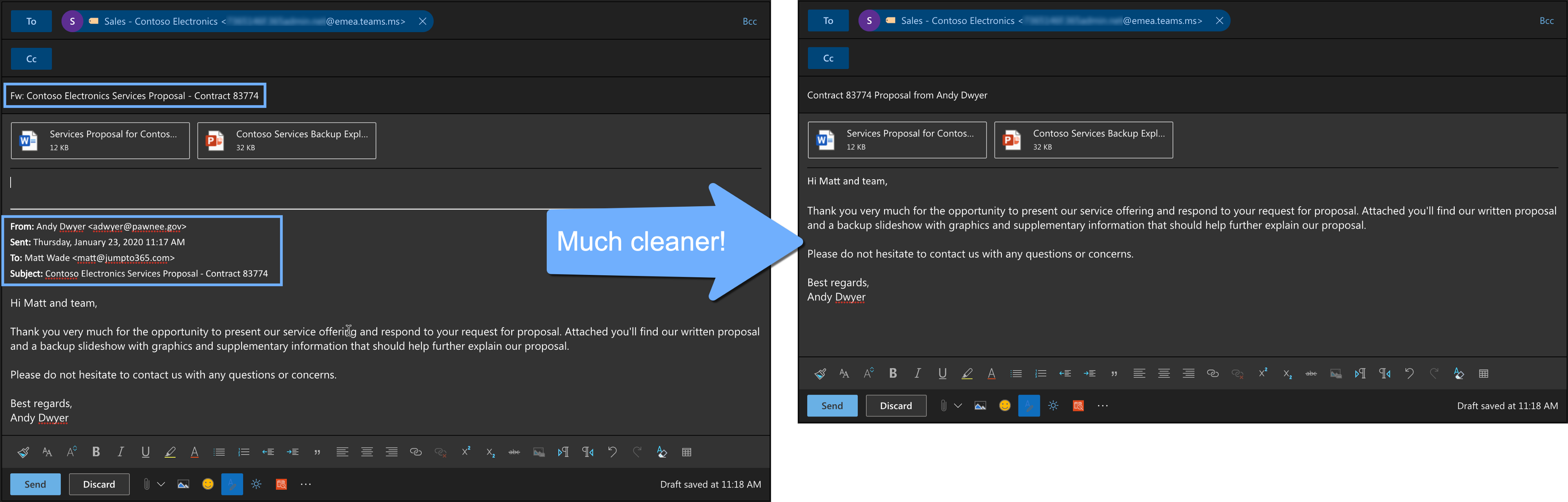Viewport: 1568px width, 502px height.
Task: Pick font color in left compose window
Action: point(195,452)
